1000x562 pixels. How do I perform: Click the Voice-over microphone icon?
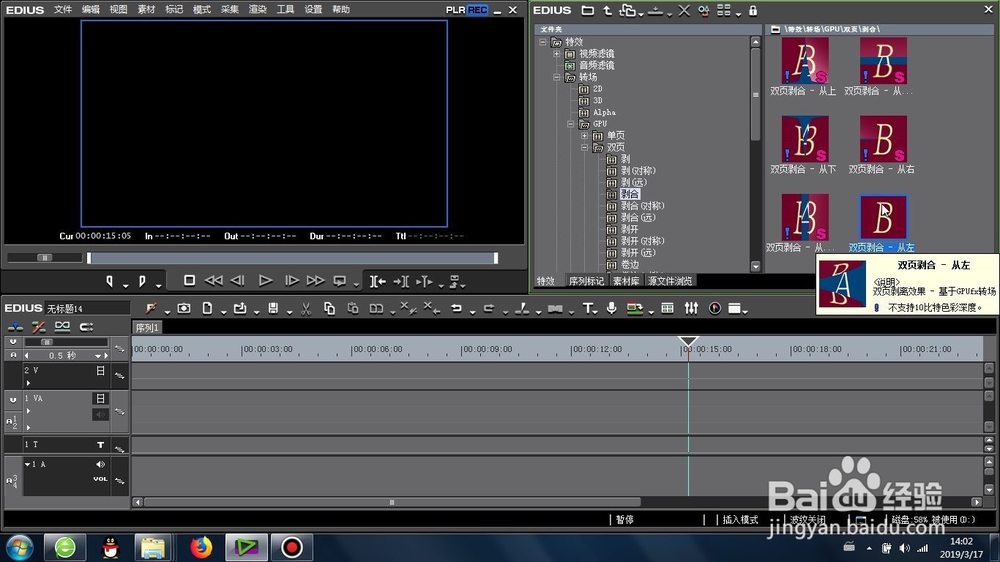pyautogui.click(x=612, y=309)
